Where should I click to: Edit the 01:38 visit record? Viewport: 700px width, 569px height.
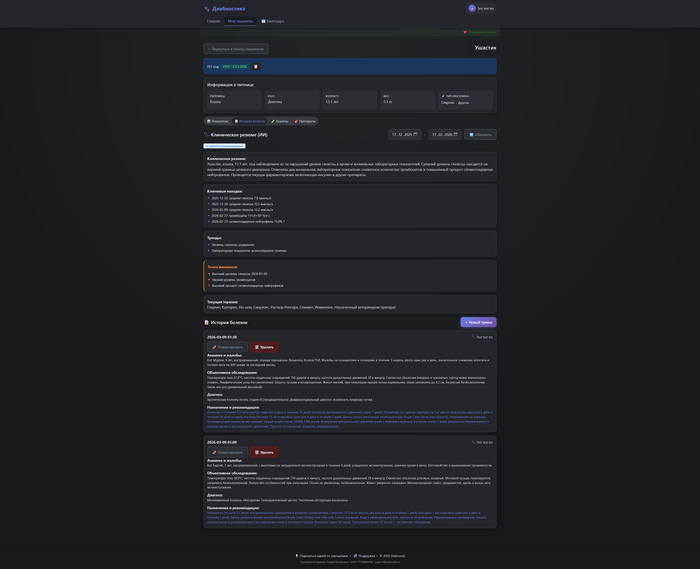227,347
